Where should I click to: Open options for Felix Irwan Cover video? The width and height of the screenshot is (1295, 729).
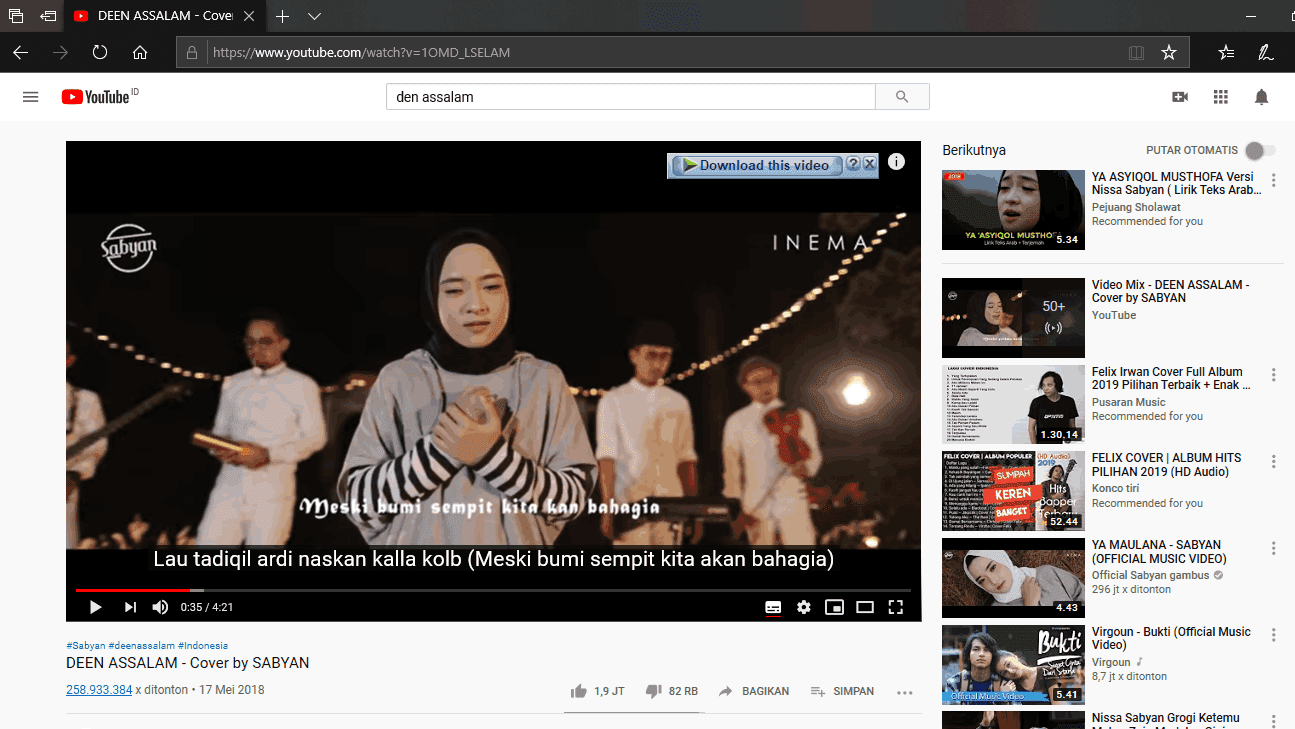pyautogui.click(x=1273, y=375)
